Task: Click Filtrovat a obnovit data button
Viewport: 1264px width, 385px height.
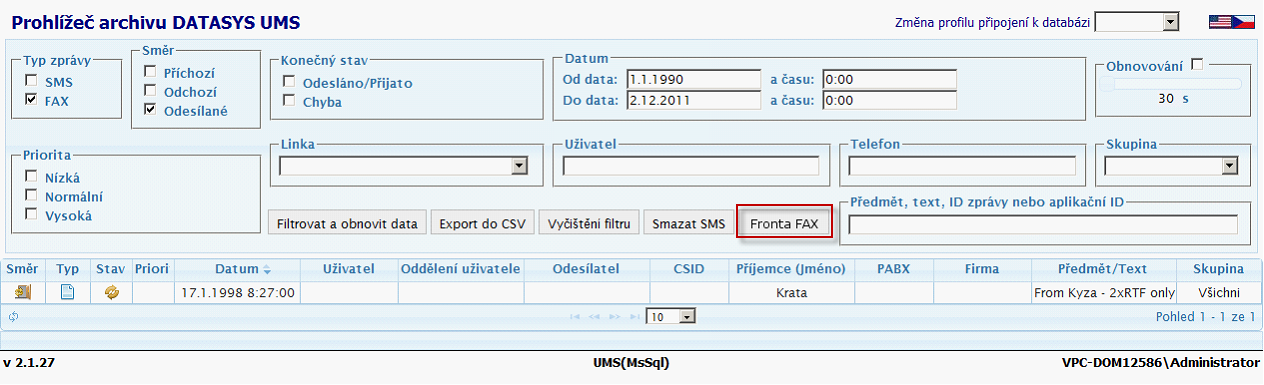Action: pos(348,223)
